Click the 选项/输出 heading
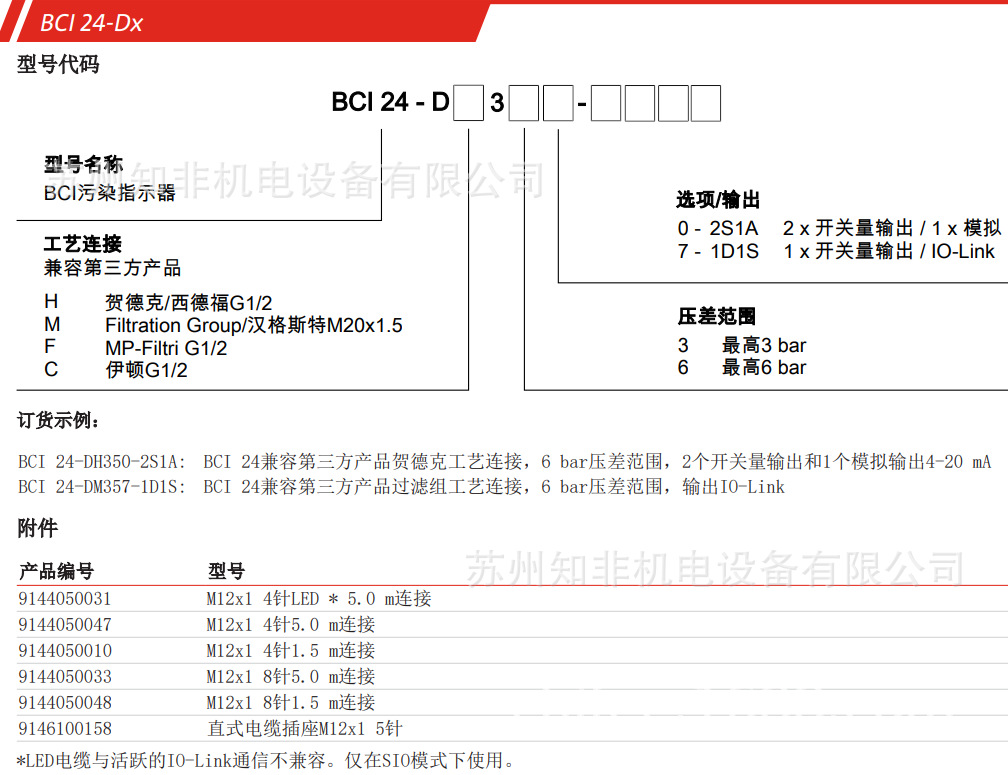The height and width of the screenshot is (775, 1008). (x=717, y=200)
